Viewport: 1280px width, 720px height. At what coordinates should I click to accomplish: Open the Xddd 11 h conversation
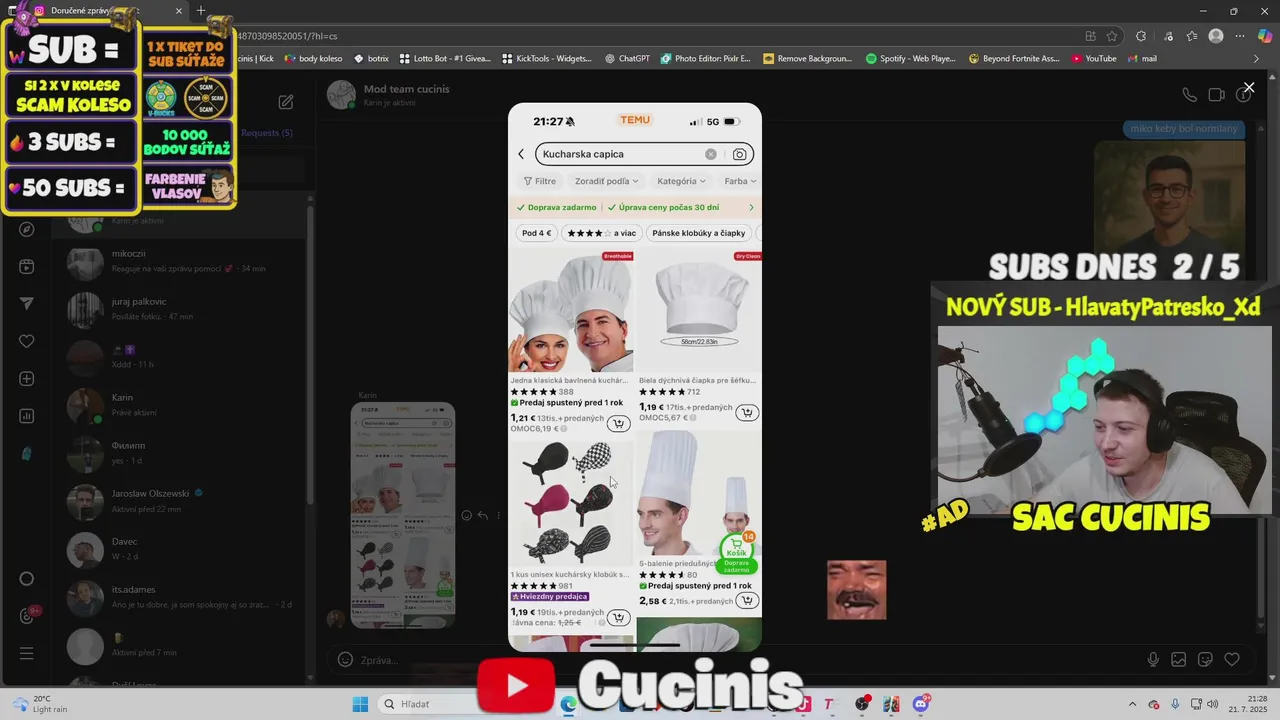click(183, 356)
